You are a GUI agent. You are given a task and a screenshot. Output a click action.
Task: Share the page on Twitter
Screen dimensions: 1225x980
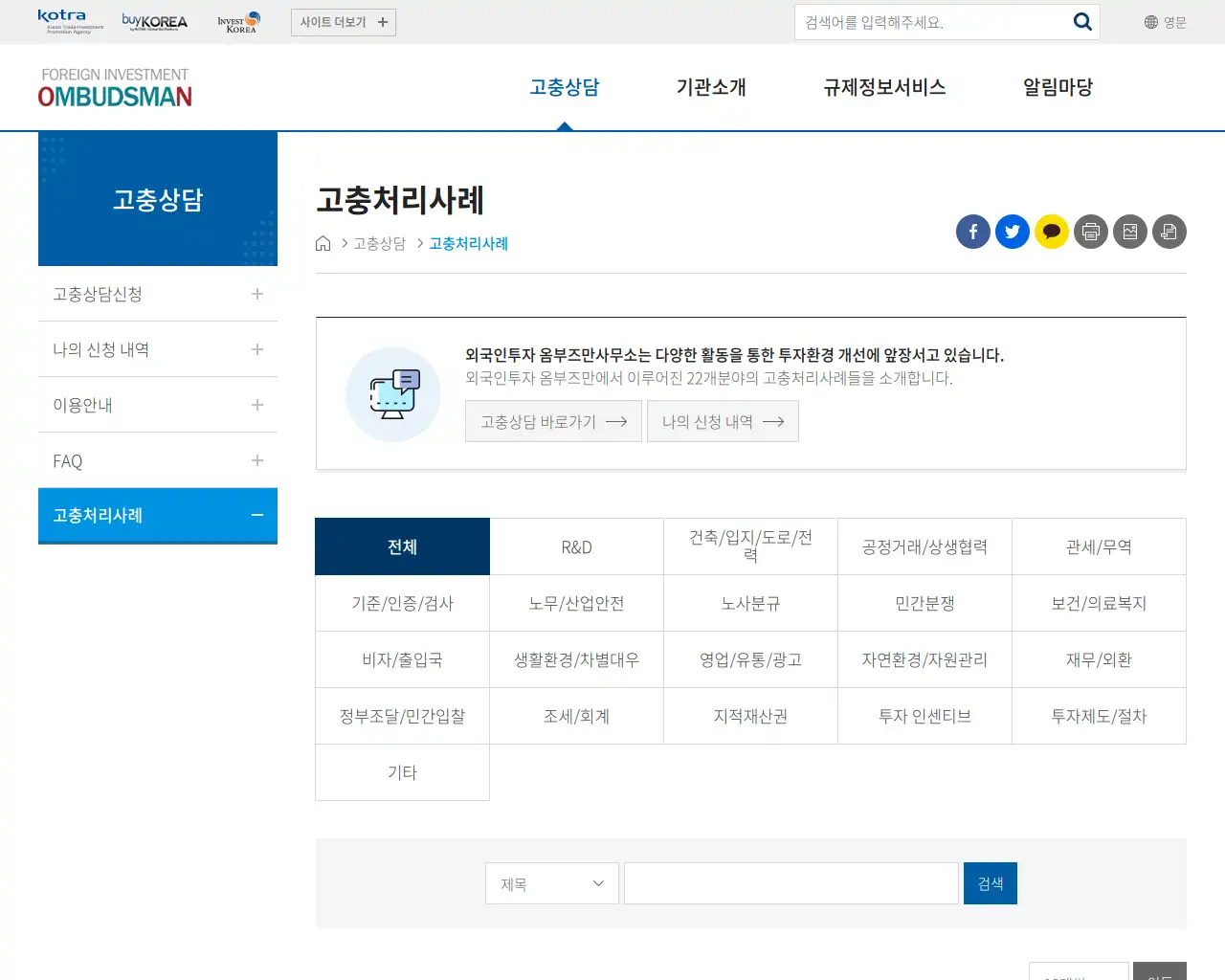pos(1012,232)
